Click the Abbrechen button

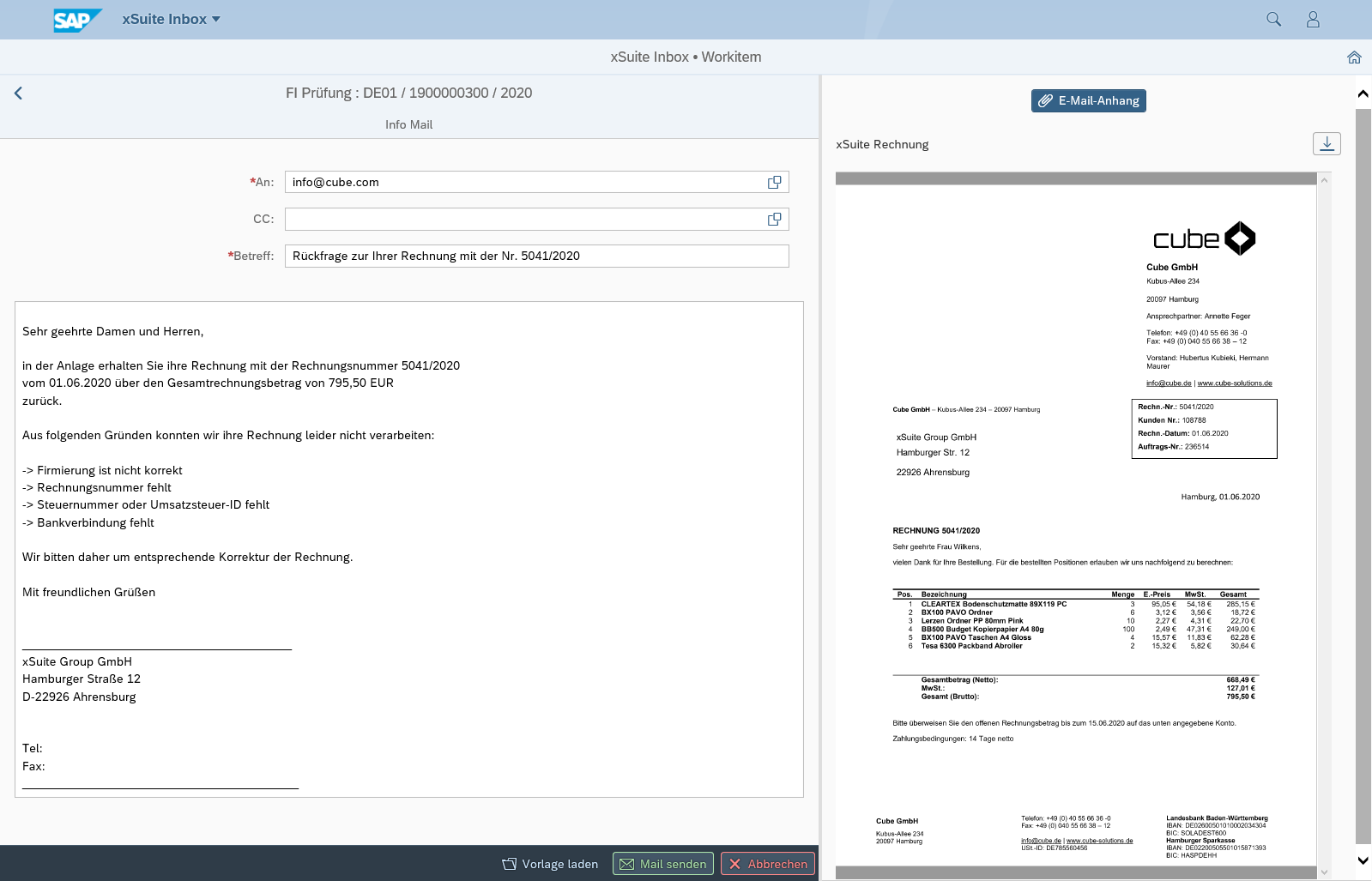click(768, 864)
